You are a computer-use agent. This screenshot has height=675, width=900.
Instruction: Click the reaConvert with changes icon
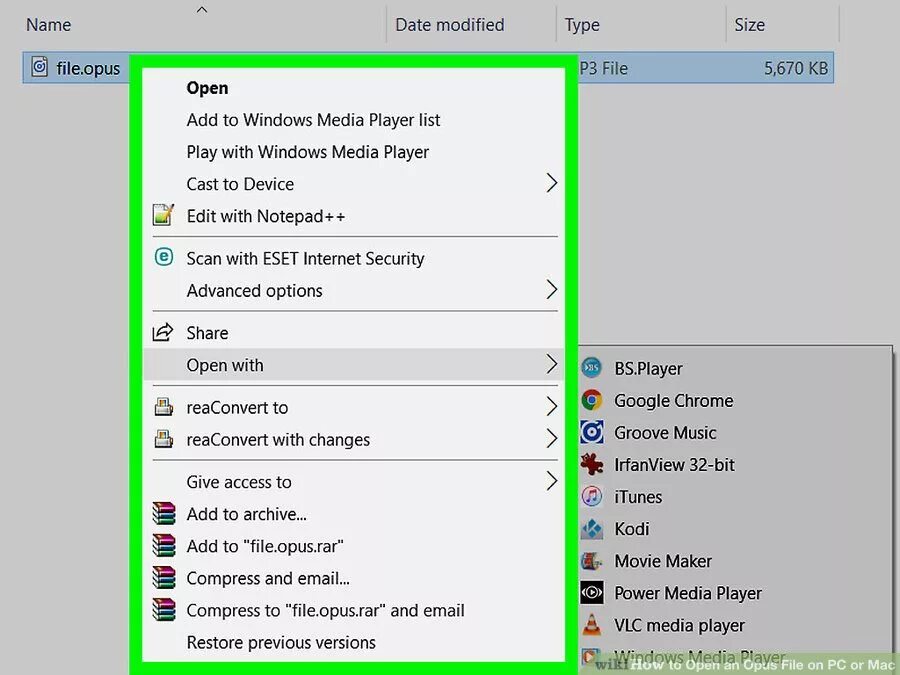[164, 439]
